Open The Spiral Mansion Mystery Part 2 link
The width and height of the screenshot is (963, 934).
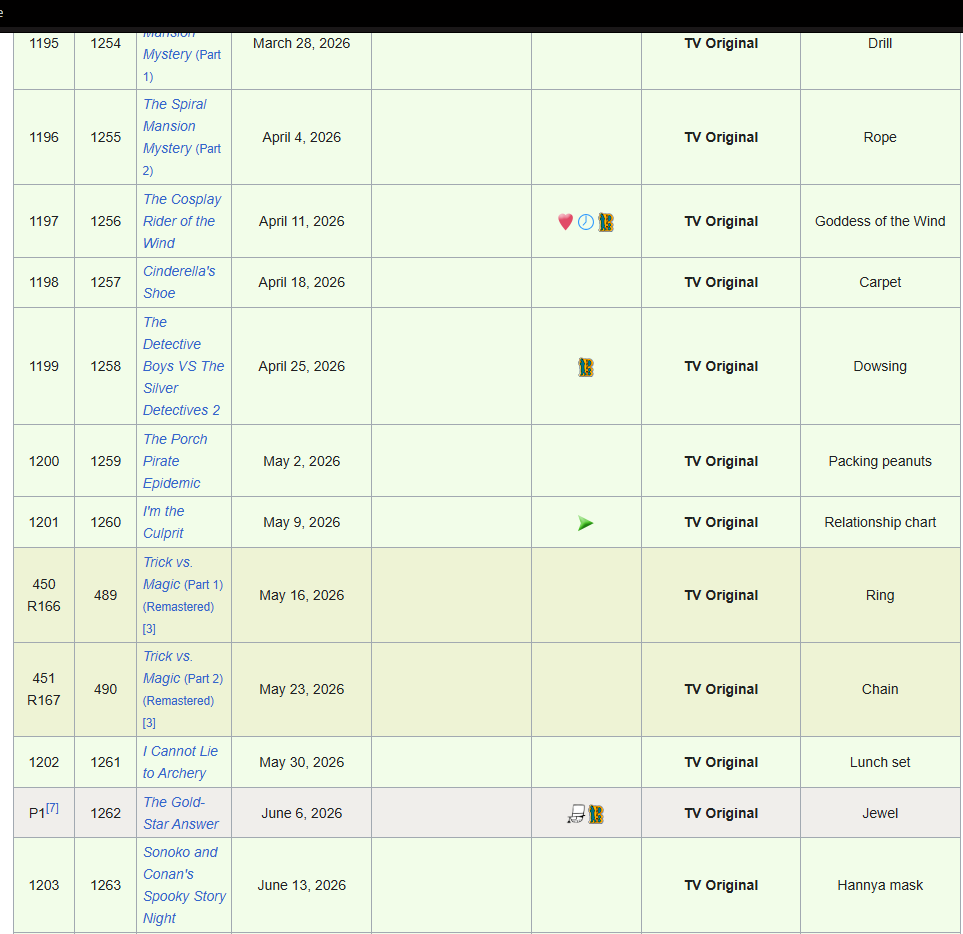point(182,138)
